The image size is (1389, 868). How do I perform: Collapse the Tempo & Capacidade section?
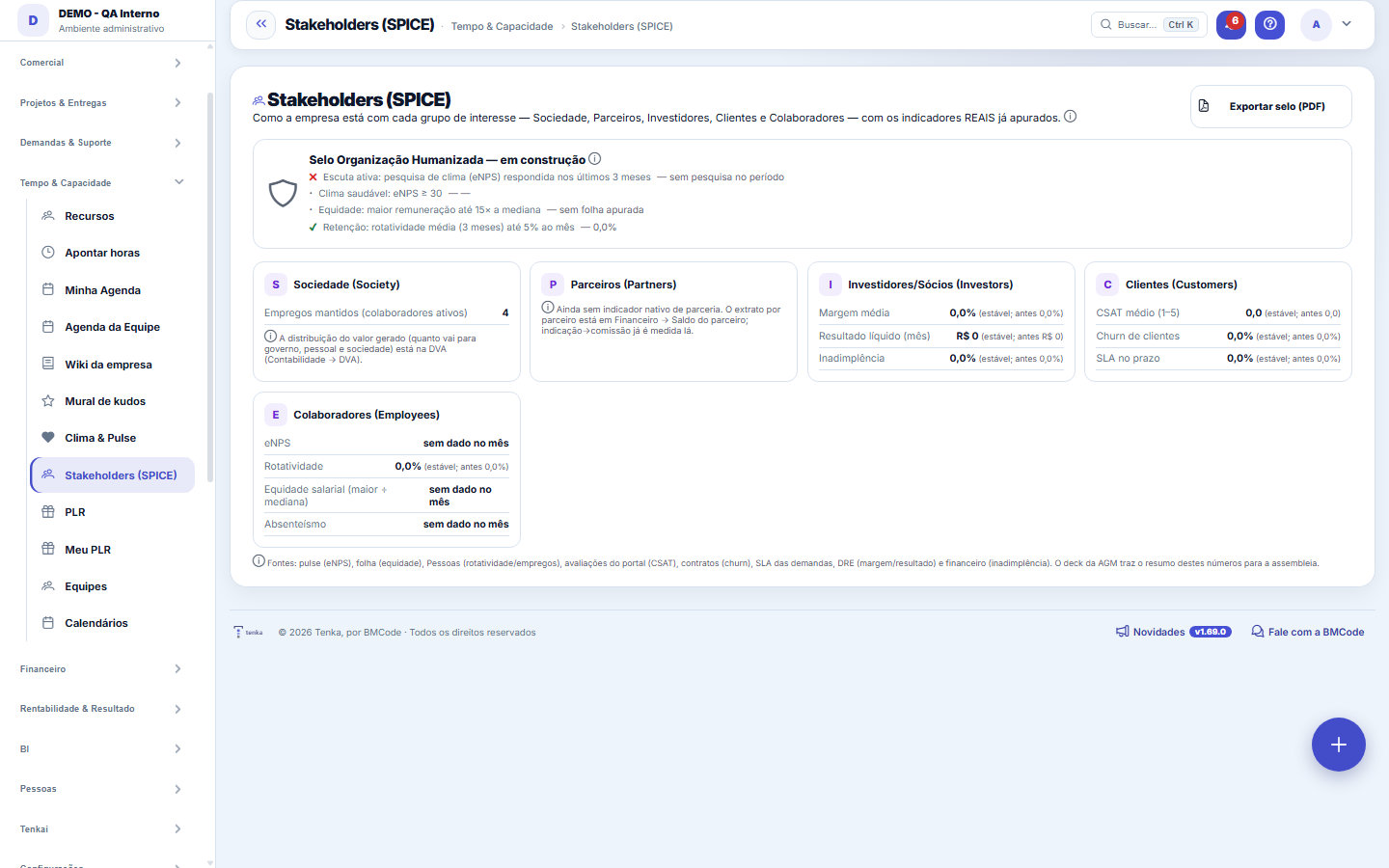(x=101, y=183)
